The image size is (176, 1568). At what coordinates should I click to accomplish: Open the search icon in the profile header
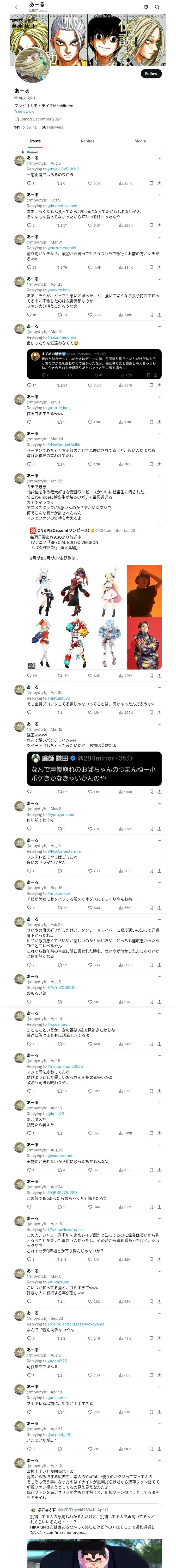point(157,7)
